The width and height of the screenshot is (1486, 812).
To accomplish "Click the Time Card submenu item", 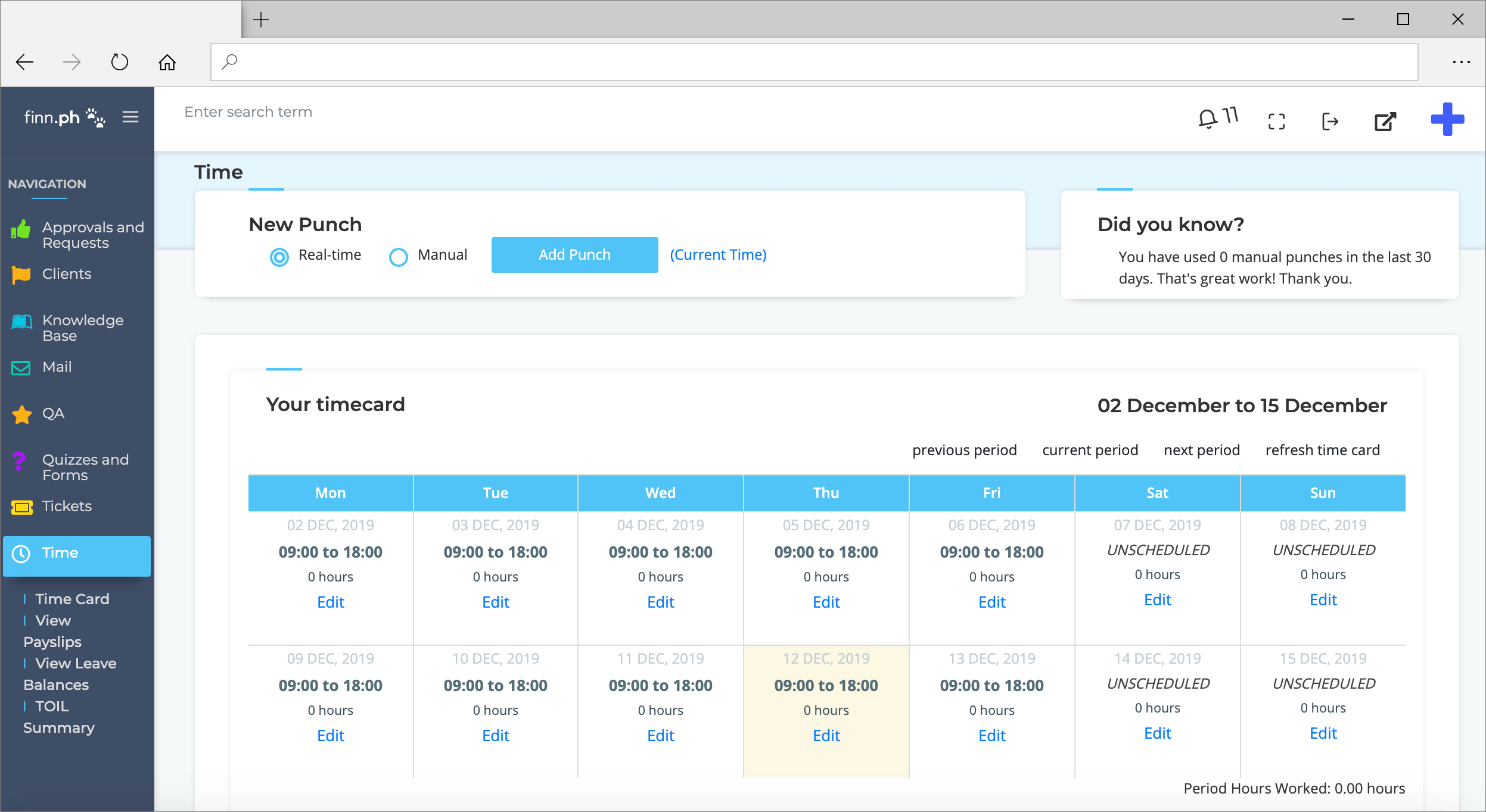I will tap(72, 599).
